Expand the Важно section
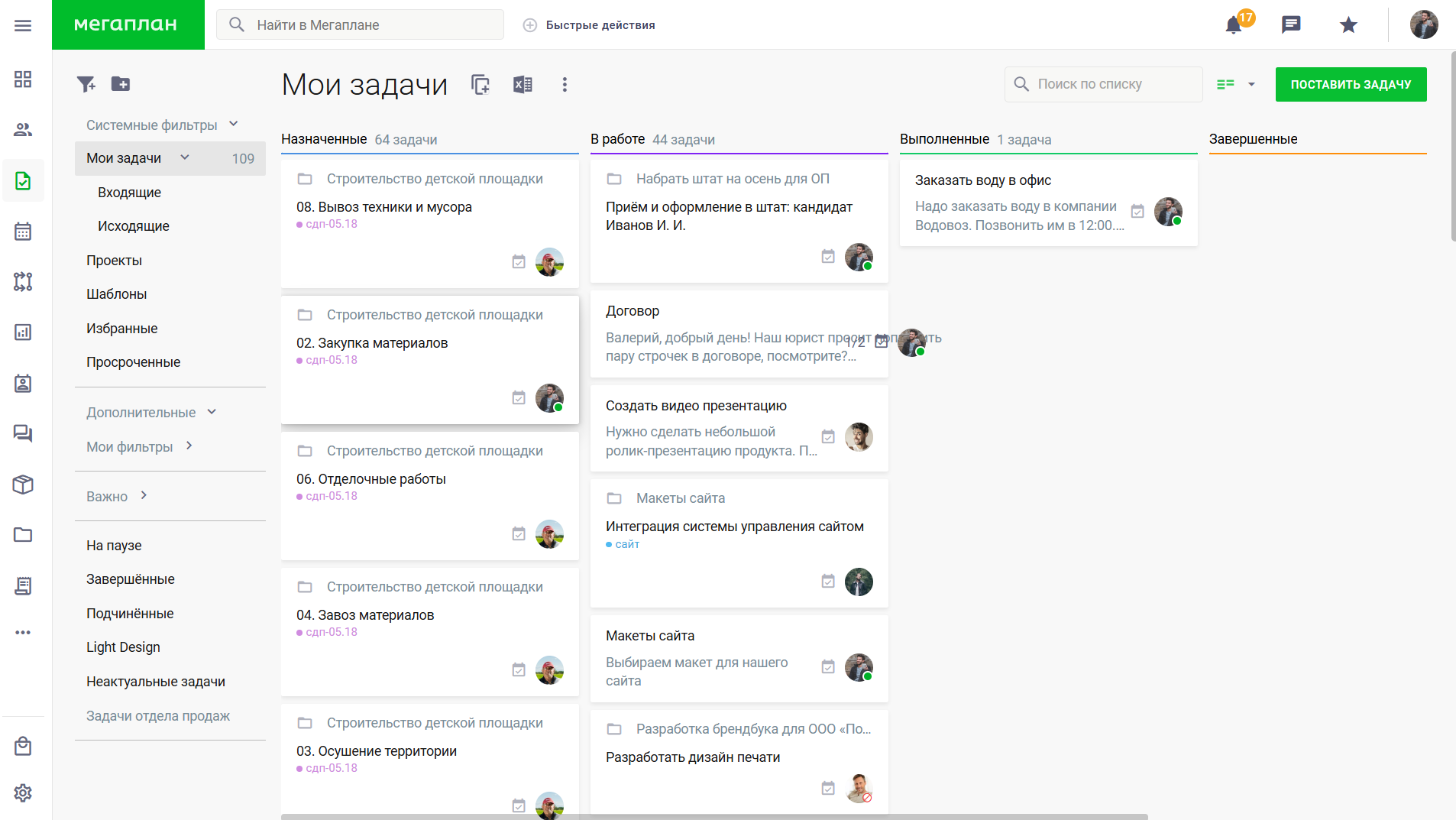 [144, 495]
